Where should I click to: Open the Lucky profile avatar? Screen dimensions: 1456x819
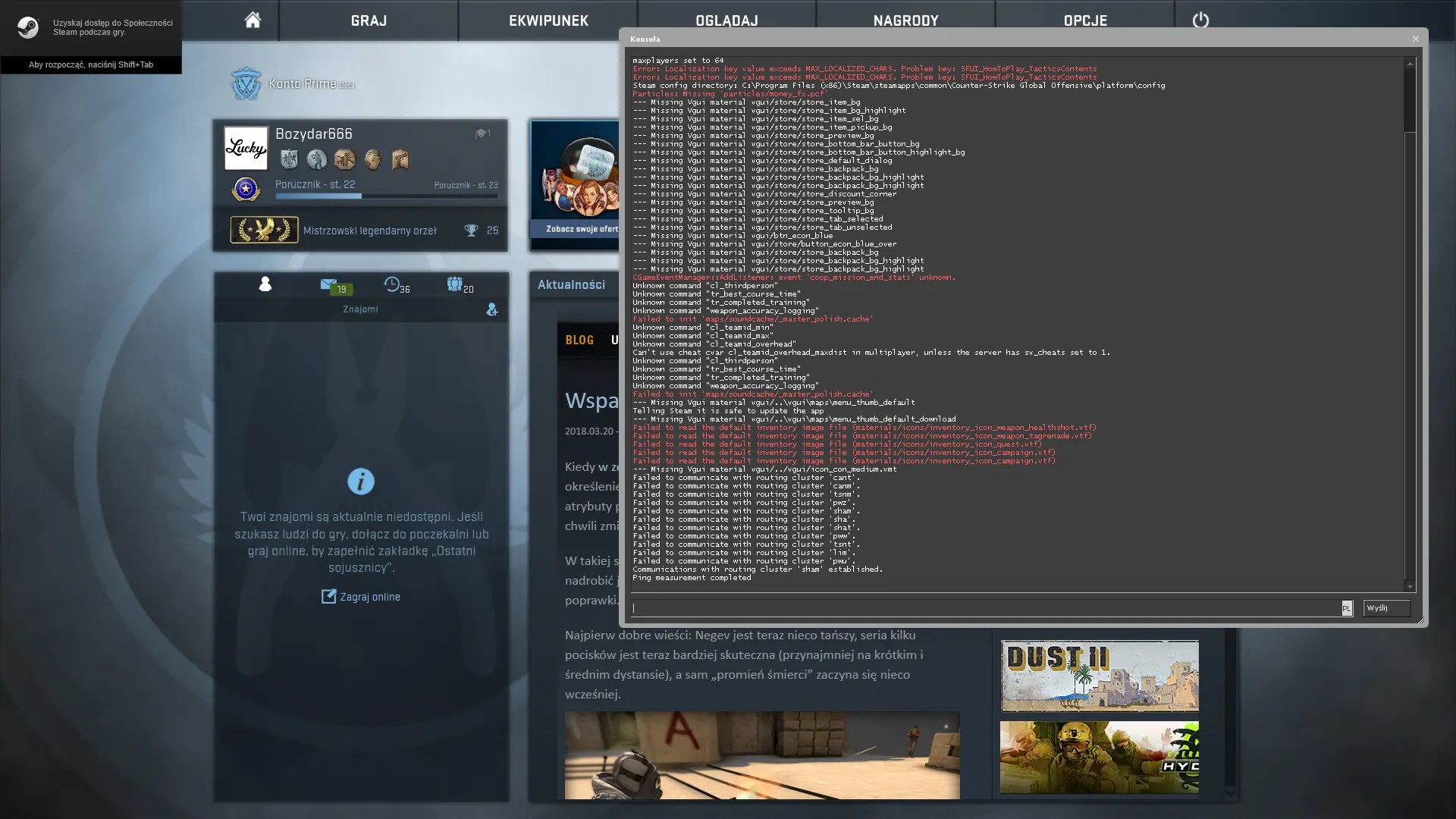click(x=246, y=148)
